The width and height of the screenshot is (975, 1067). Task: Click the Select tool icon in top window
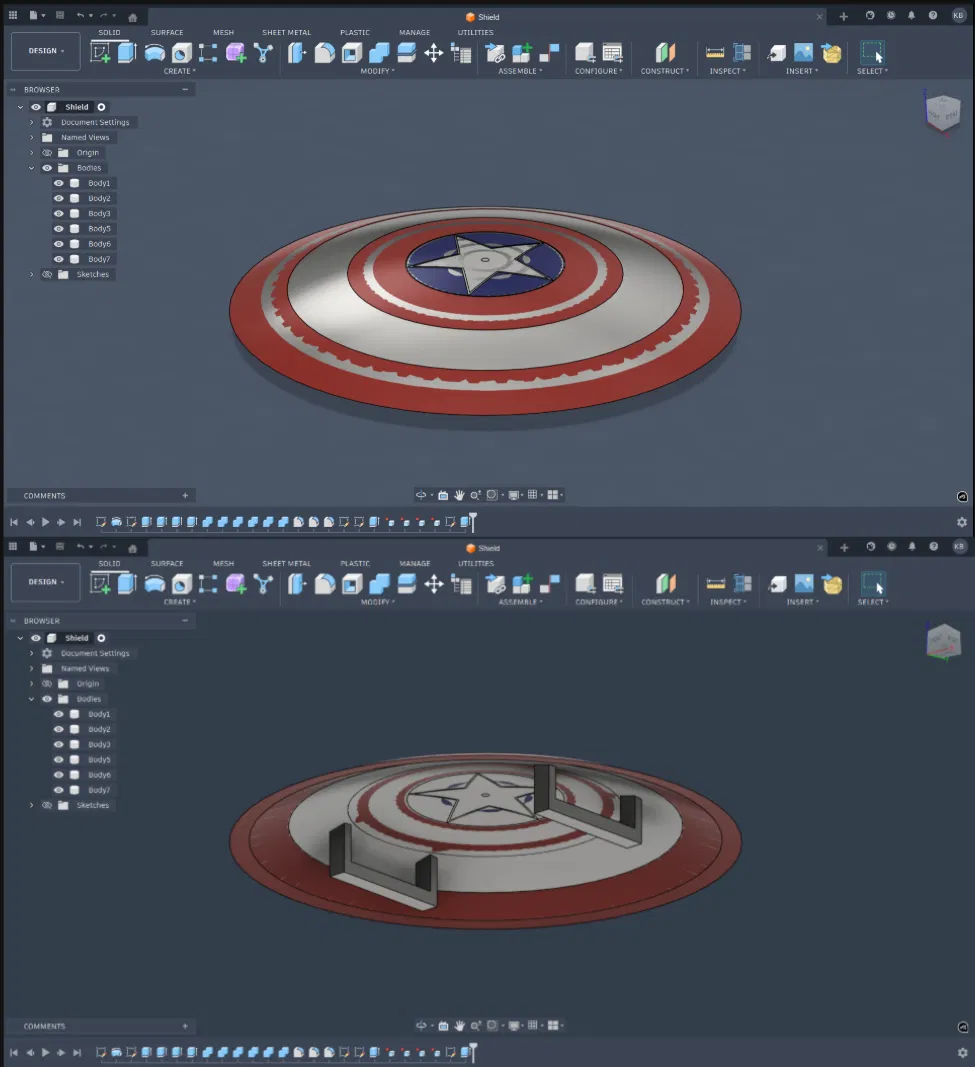click(872, 52)
